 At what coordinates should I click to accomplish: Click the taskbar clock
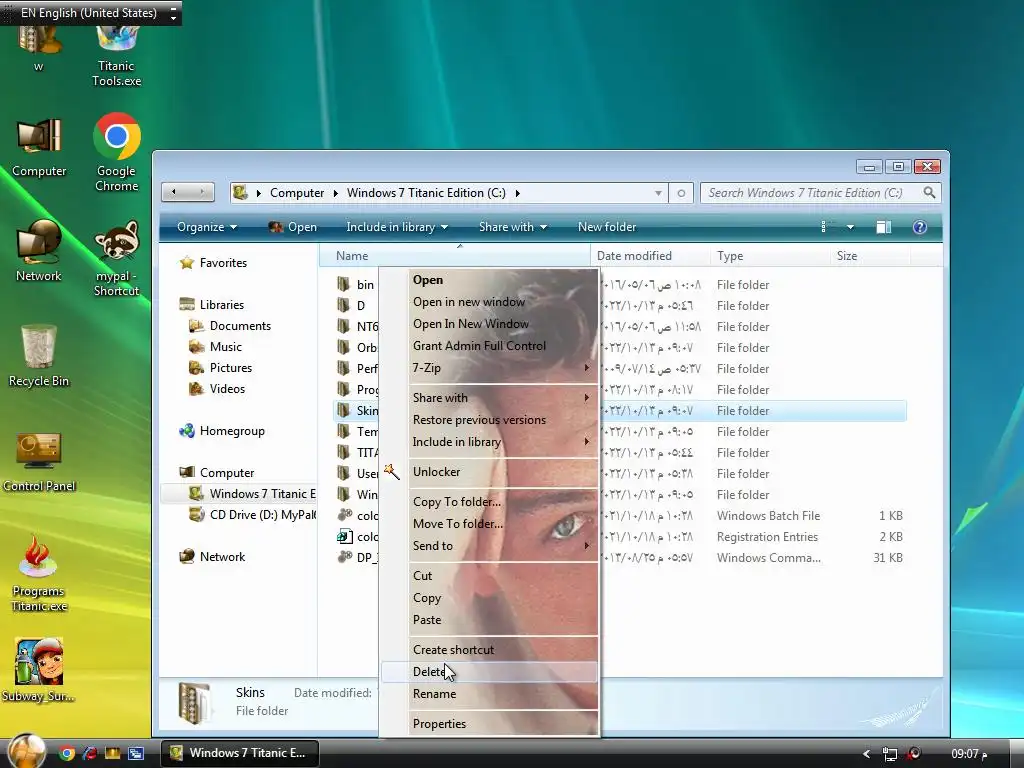click(x=969, y=754)
